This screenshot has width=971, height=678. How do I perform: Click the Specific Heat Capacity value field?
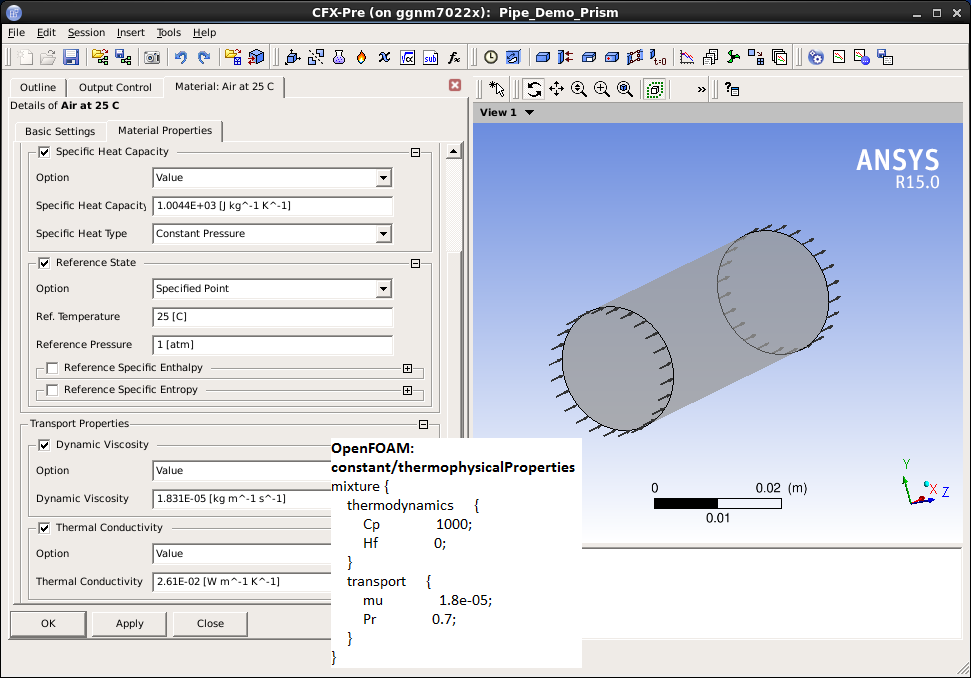(272, 206)
